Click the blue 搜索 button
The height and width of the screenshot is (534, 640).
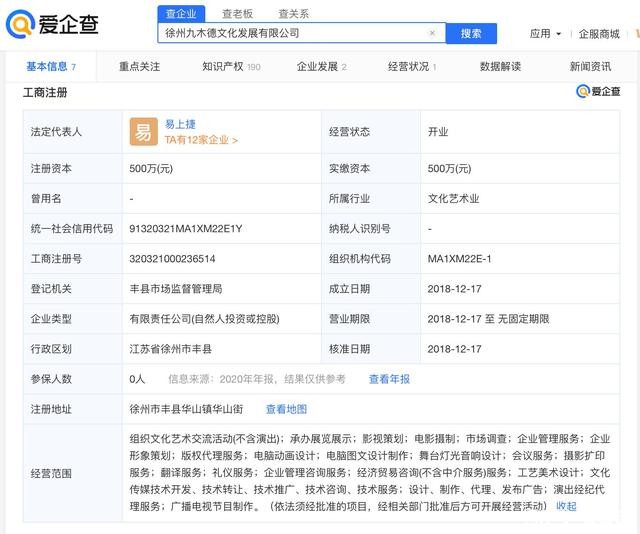click(471, 33)
